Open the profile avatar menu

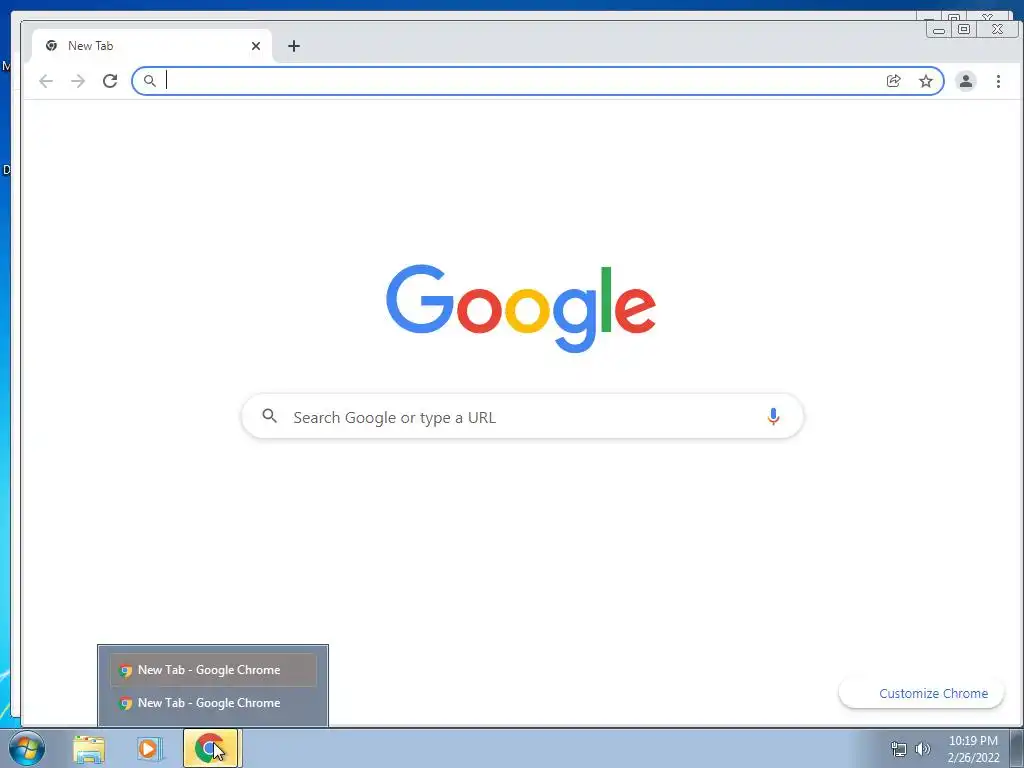(965, 81)
